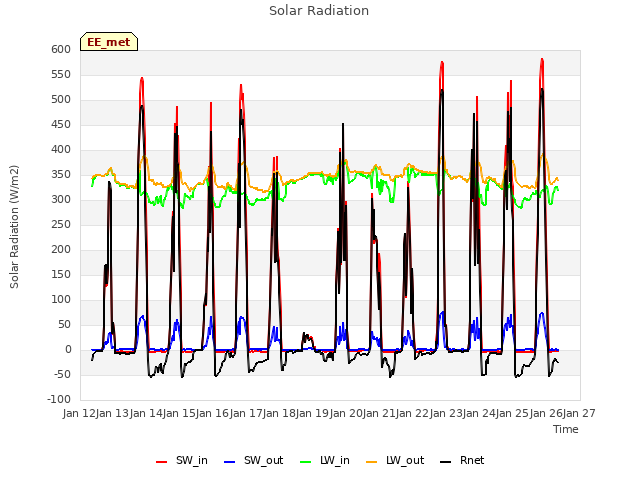Image resolution: width=640 pixels, height=480 pixels.
Task: Click the LW_out orange legend swatch
Action: click(372, 462)
